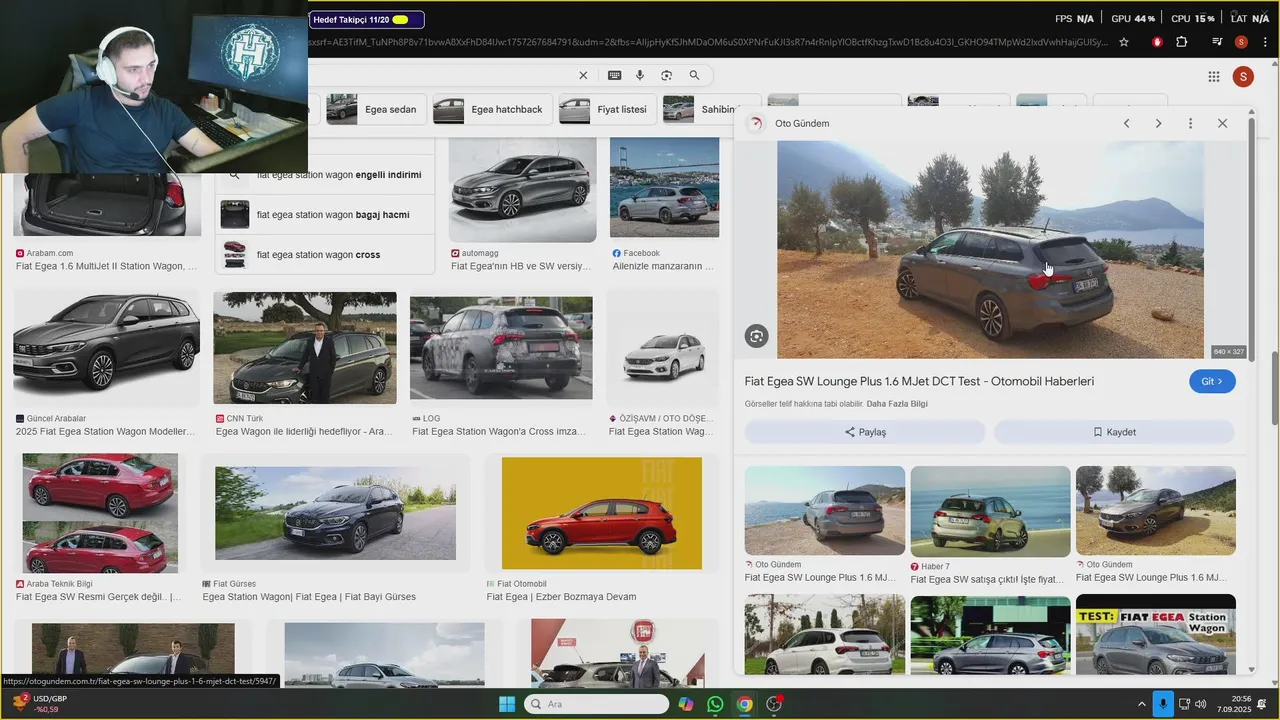Click the microphone tray icon
This screenshot has width=1280, height=720.
[x=1163, y=704]
